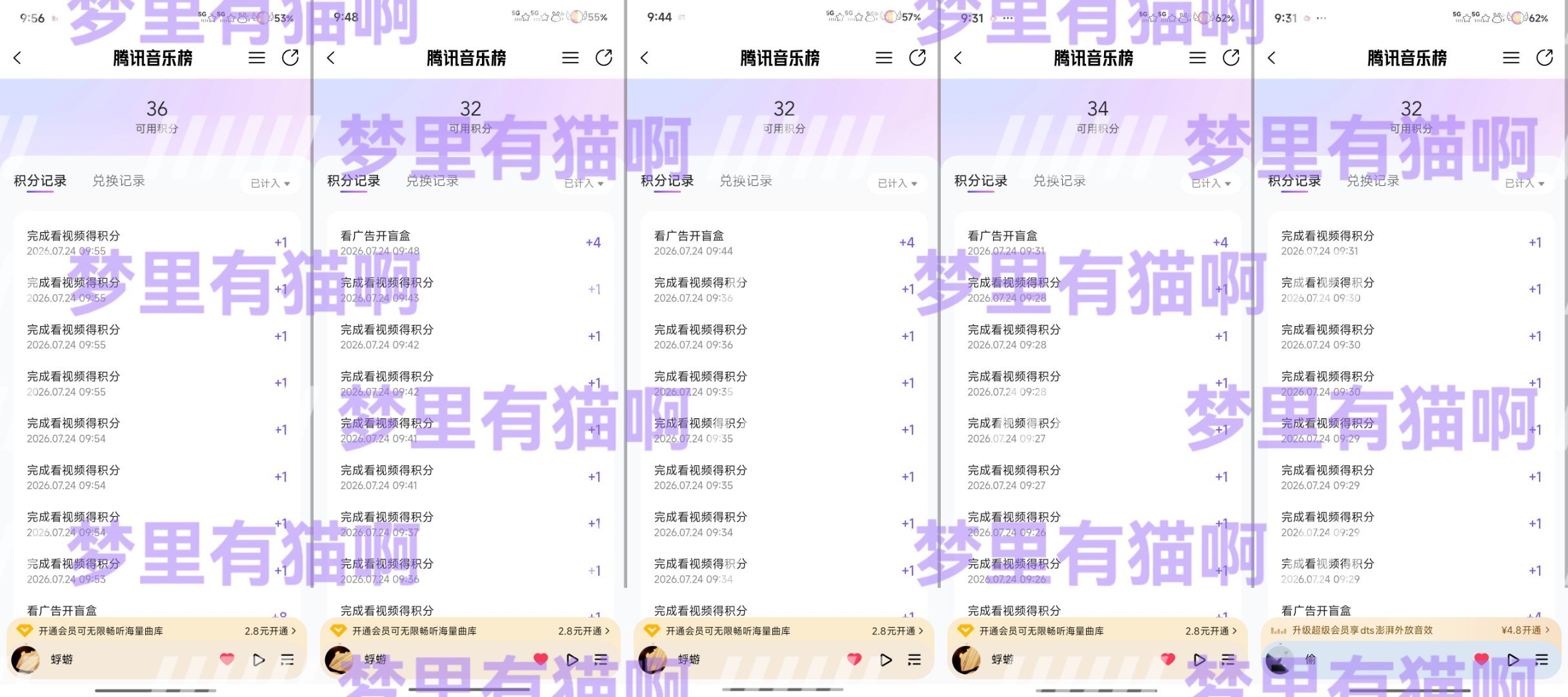Viewport: 1568px width, 697px height.
Task: Open the 已计入 filter dropdown on the 9:44 screen
Action: pos(897,183)
